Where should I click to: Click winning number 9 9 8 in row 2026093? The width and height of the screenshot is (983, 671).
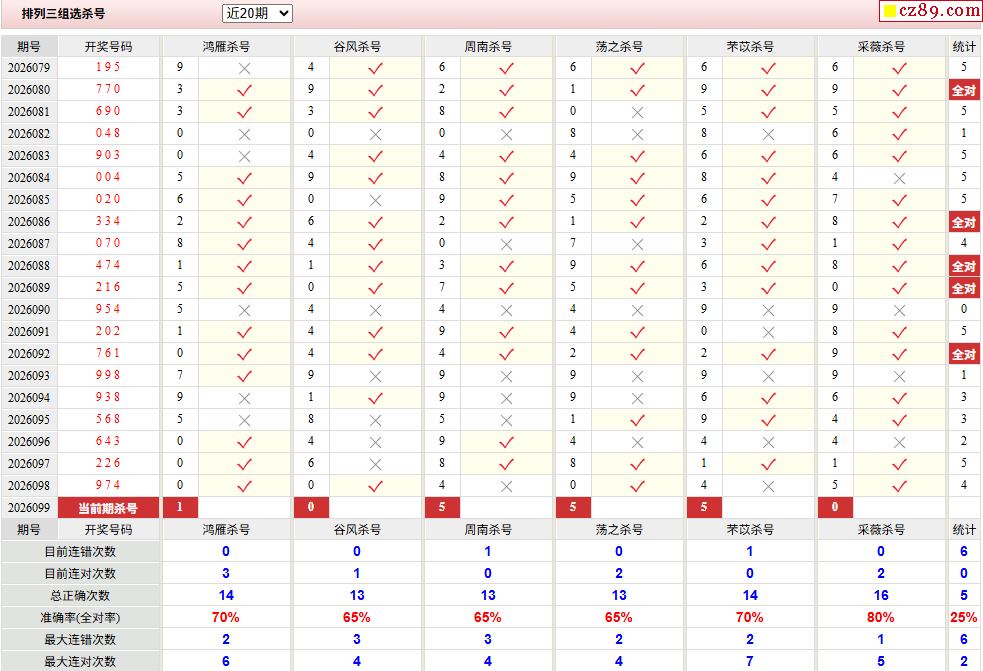coord(108,375)
